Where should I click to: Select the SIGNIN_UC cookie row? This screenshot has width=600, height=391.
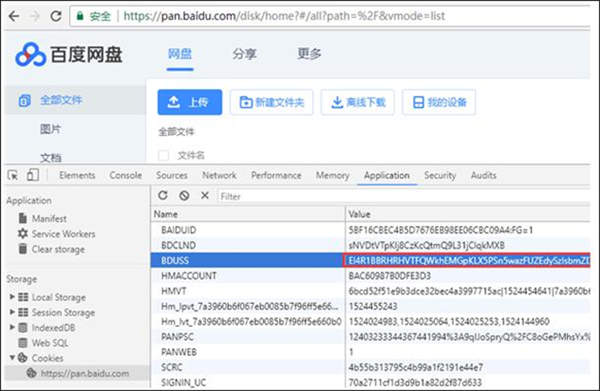(370, 382)
